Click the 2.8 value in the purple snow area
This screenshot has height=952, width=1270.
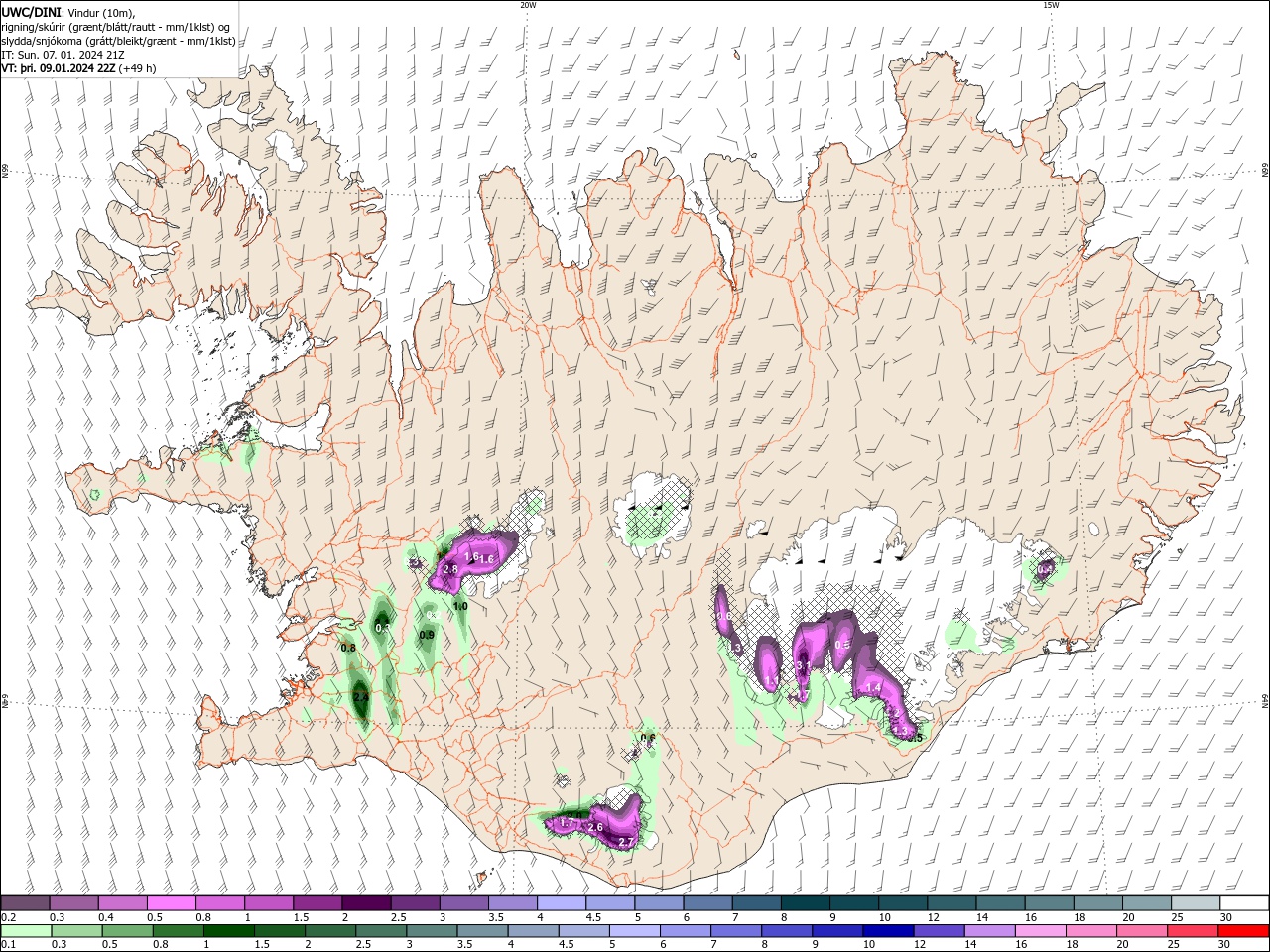point(450,569)
